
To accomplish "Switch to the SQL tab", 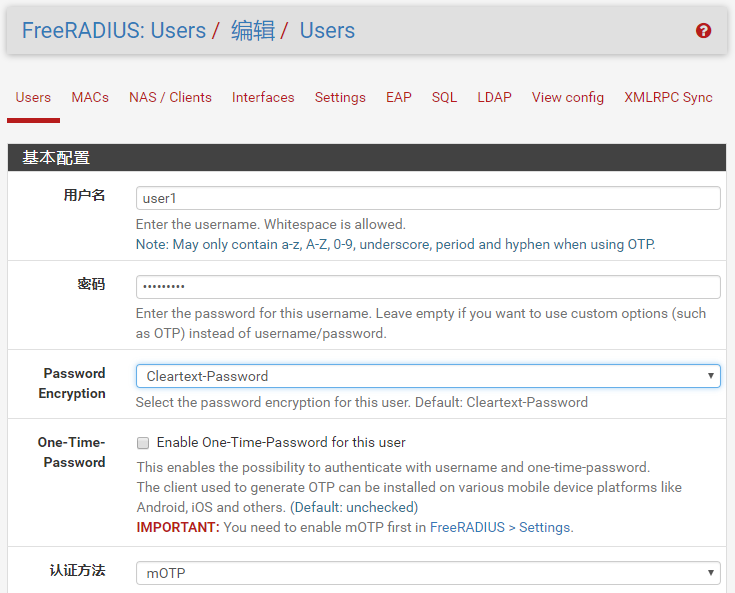I will [444, 97].
